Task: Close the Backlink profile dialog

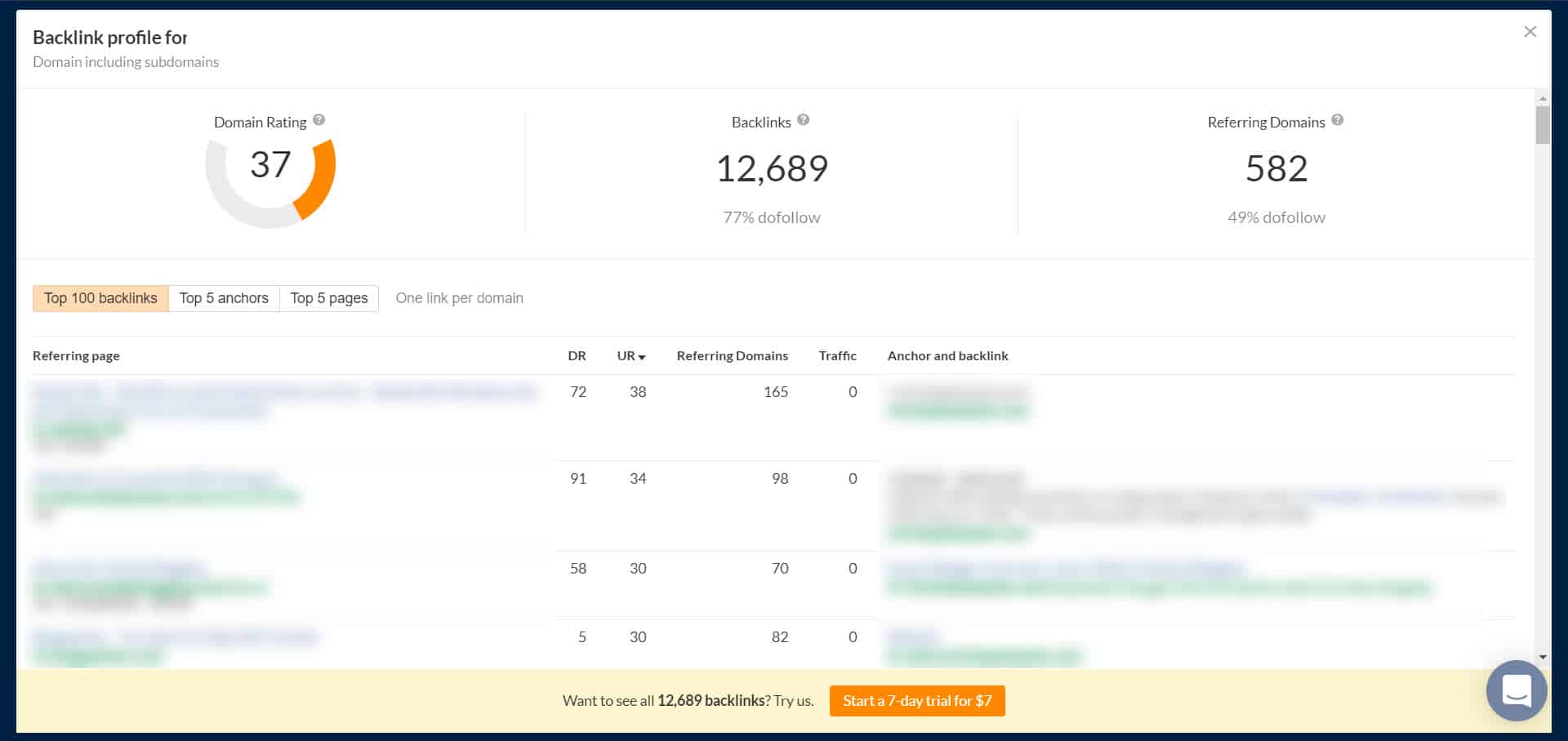Action: 1530,31
